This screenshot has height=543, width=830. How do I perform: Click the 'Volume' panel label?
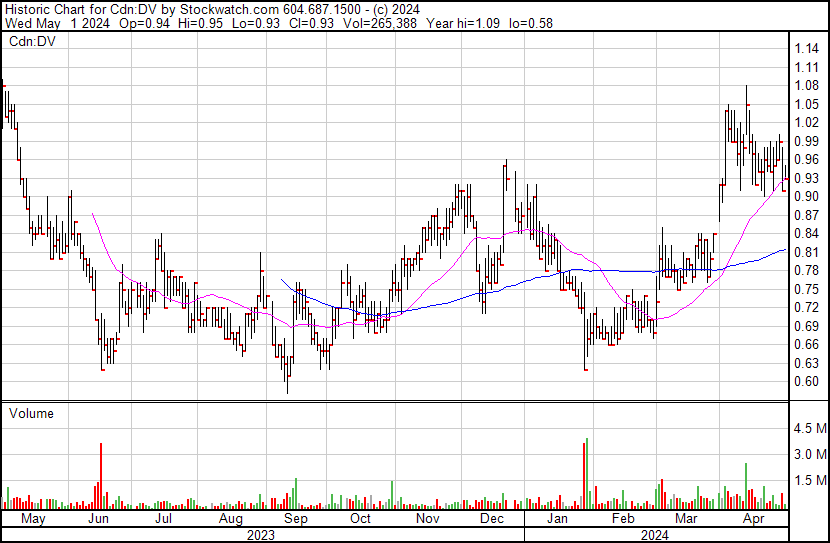[31, 413]
